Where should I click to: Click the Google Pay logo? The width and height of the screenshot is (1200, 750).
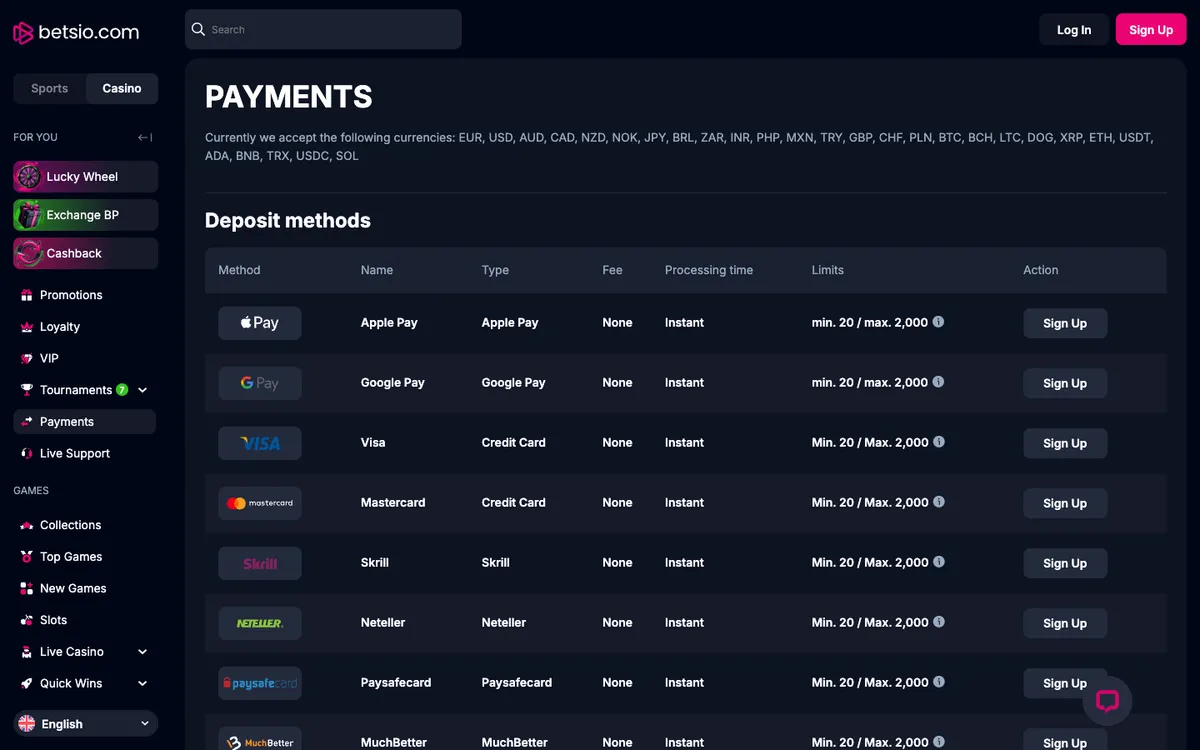(x=260, y=383)
